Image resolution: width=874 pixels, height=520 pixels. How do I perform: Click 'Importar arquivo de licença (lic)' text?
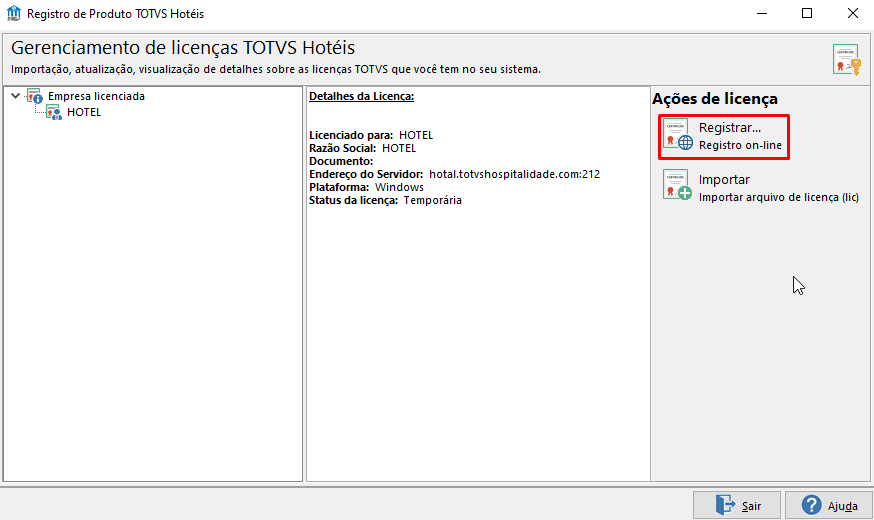point(779,197)
